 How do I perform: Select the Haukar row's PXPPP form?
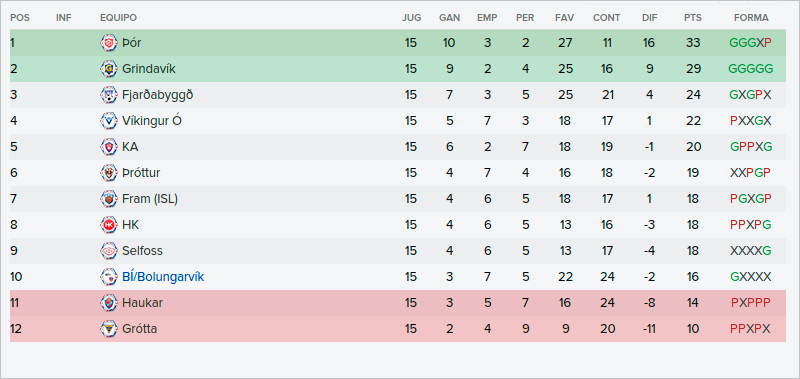[751, 303]
